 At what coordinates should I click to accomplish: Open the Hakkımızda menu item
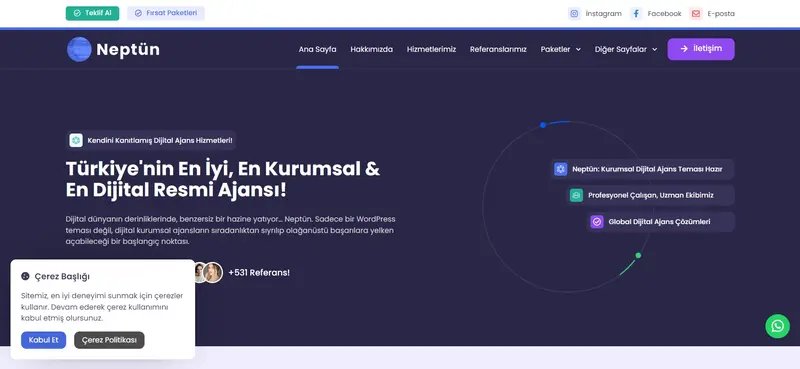point(371,50)
